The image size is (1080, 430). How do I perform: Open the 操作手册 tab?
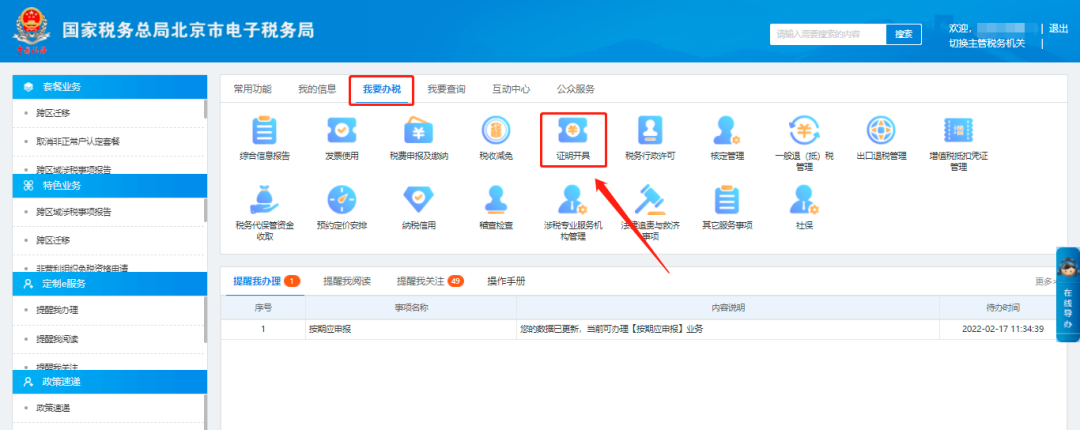click(x=506, y=281)
